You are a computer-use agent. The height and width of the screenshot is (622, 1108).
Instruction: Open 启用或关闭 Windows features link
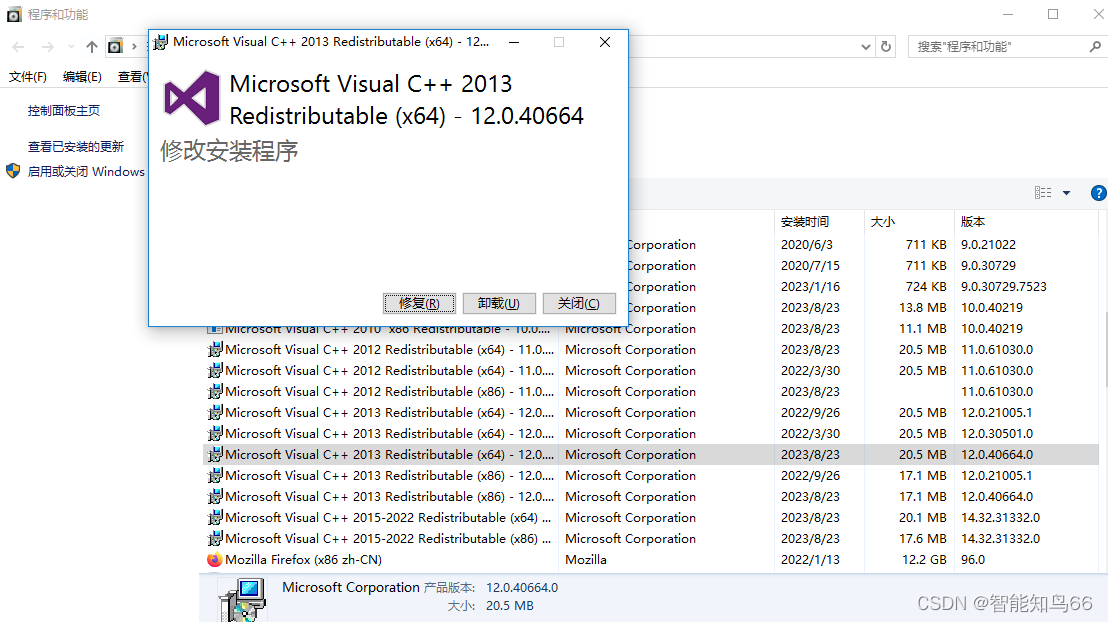coord(86,171)
